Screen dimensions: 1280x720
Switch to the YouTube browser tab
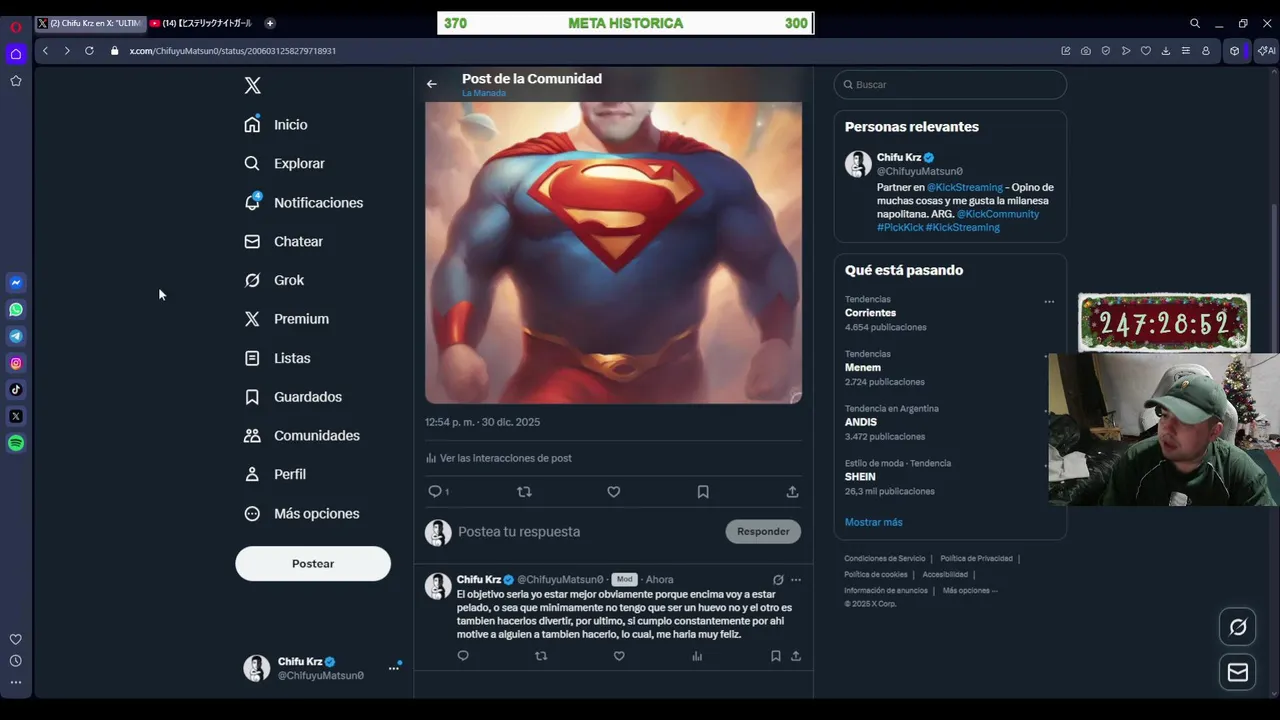(x=201, y=23)
